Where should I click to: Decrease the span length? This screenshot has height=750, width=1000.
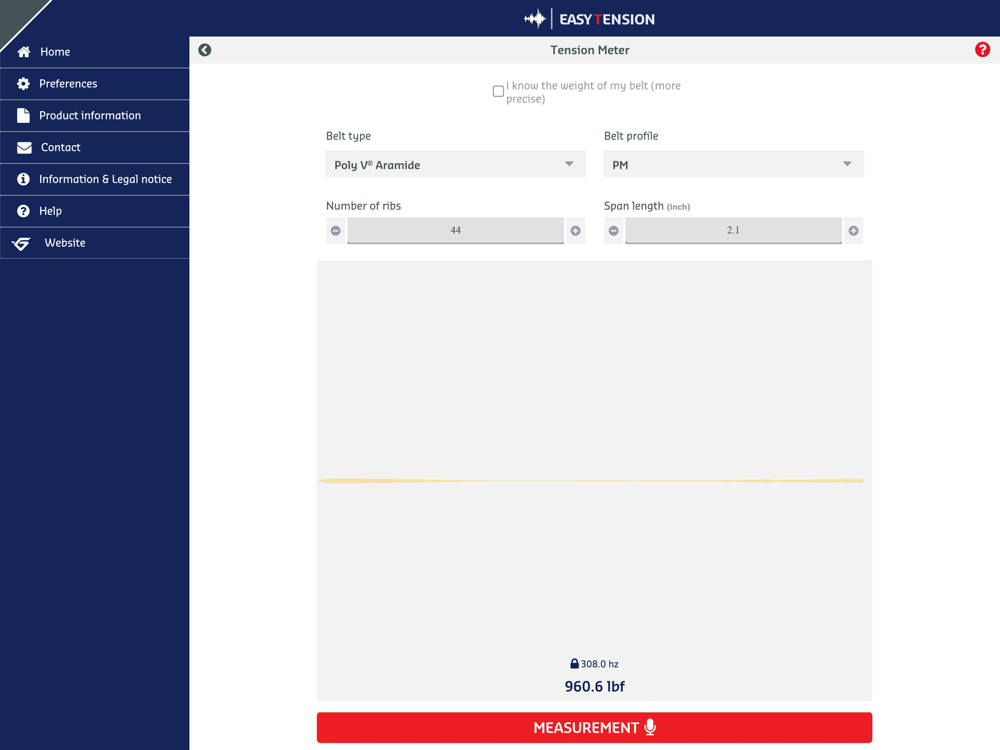tap(614, 231)
